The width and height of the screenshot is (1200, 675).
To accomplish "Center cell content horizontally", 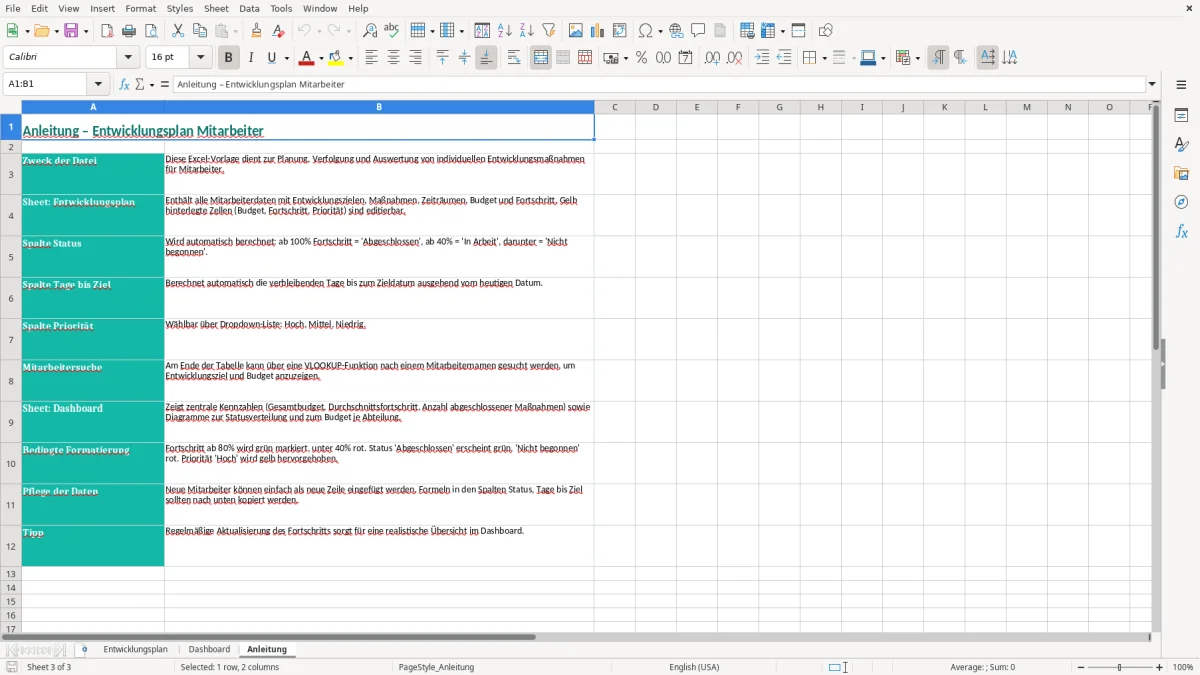I will click(x=393, y=58).
